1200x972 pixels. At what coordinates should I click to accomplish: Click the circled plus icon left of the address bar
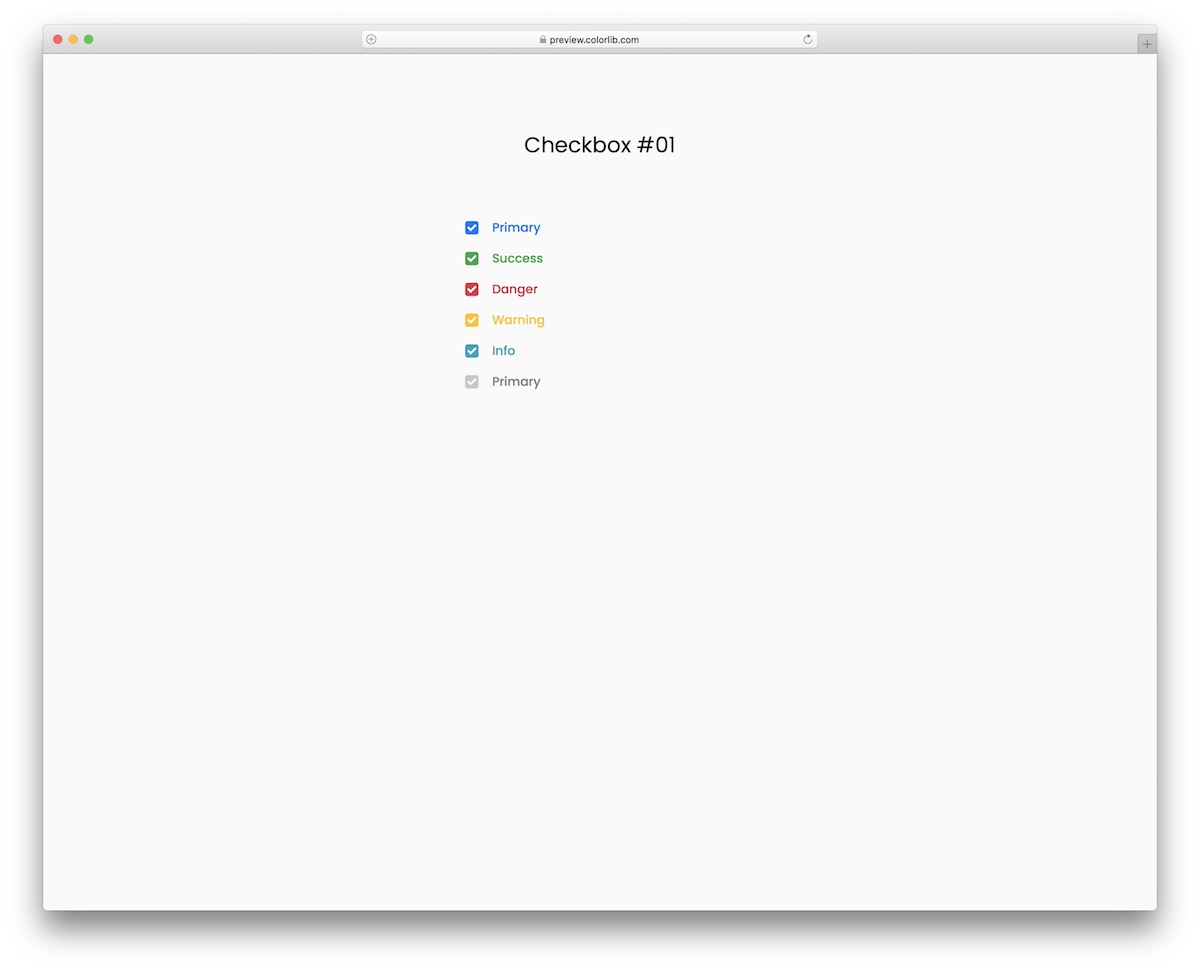click(x=370, y=39)
